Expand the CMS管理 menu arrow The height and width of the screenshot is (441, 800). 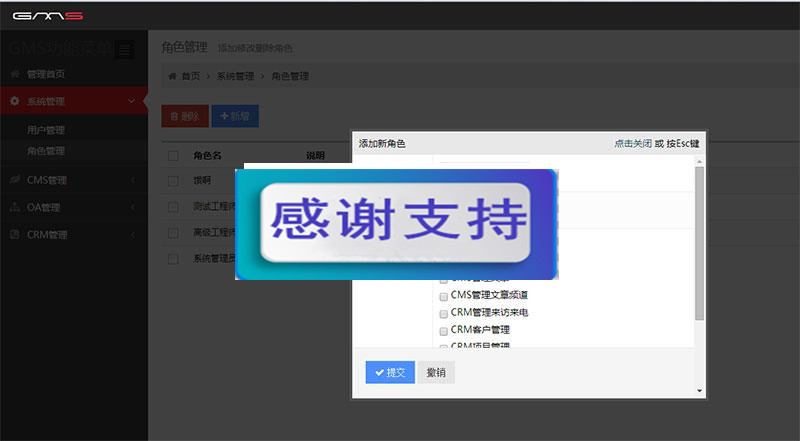pyautogui.click(x=133, y=180)
